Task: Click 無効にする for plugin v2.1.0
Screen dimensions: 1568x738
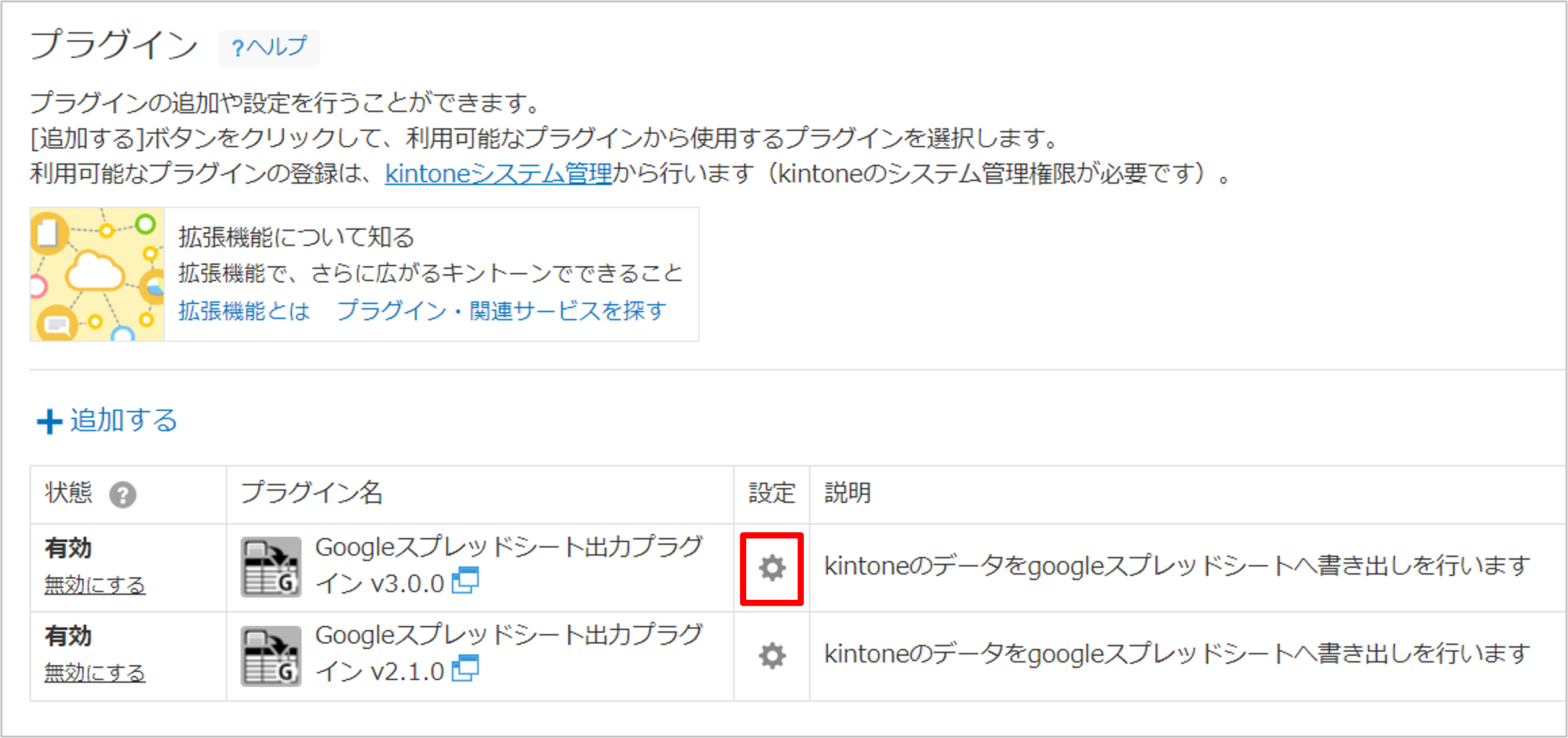Action: 95,672
